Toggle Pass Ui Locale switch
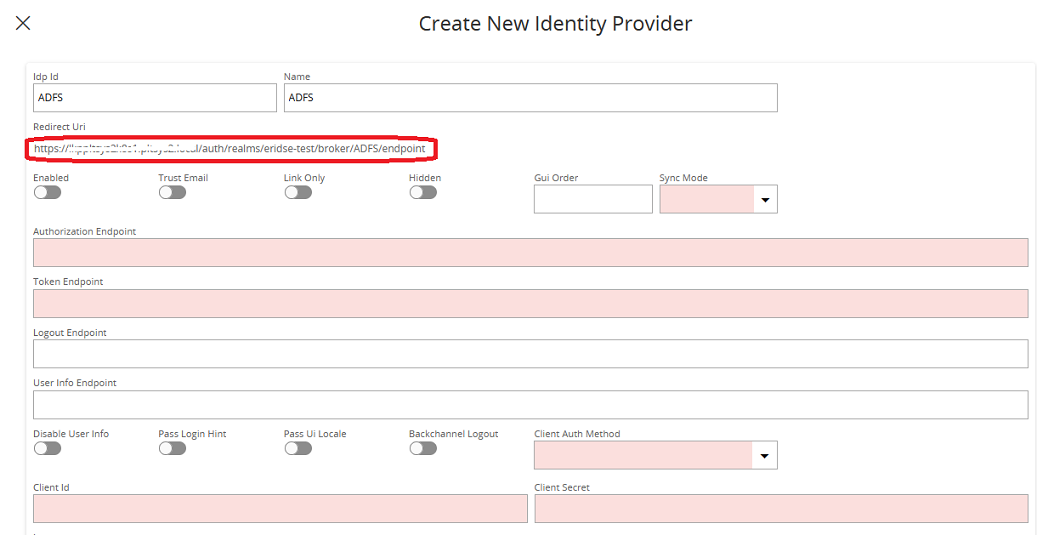Screen dimensions: 1037x535 (298, 448)
